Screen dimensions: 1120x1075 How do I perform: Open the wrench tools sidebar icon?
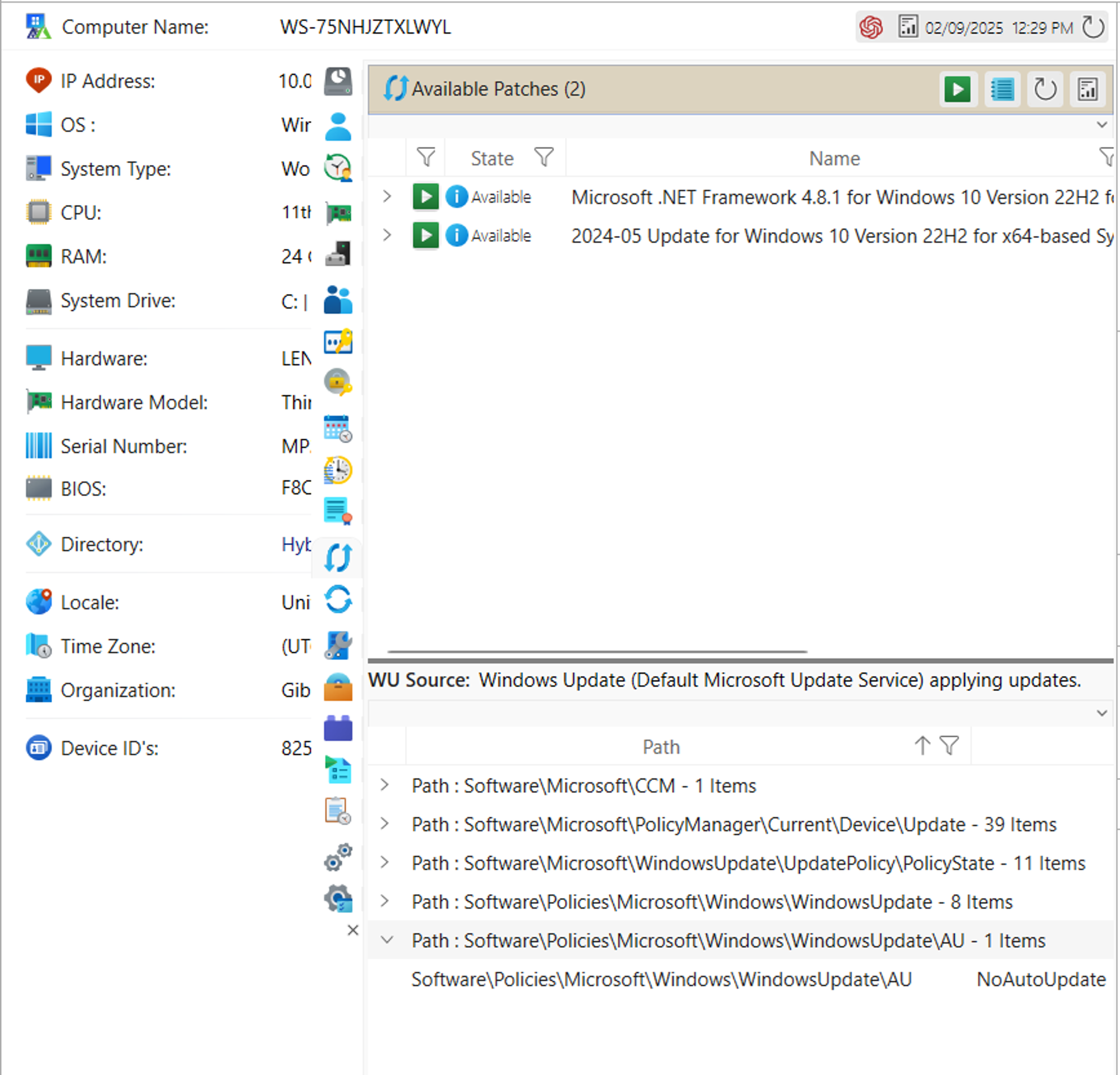(338, 645)
